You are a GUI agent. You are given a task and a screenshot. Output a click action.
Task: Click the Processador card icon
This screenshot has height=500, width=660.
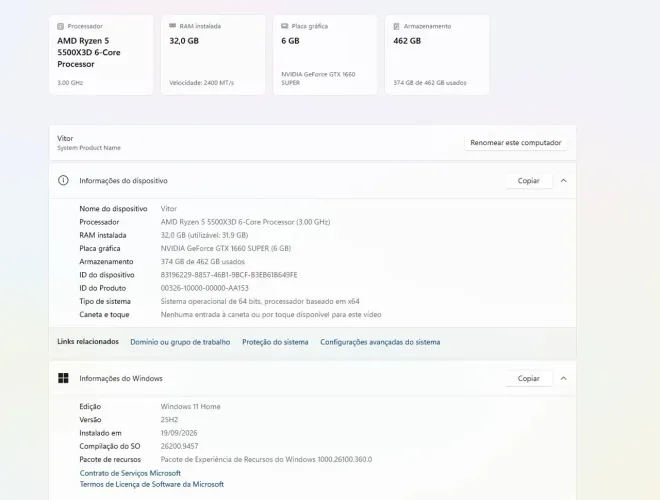(x=60, y=27)
